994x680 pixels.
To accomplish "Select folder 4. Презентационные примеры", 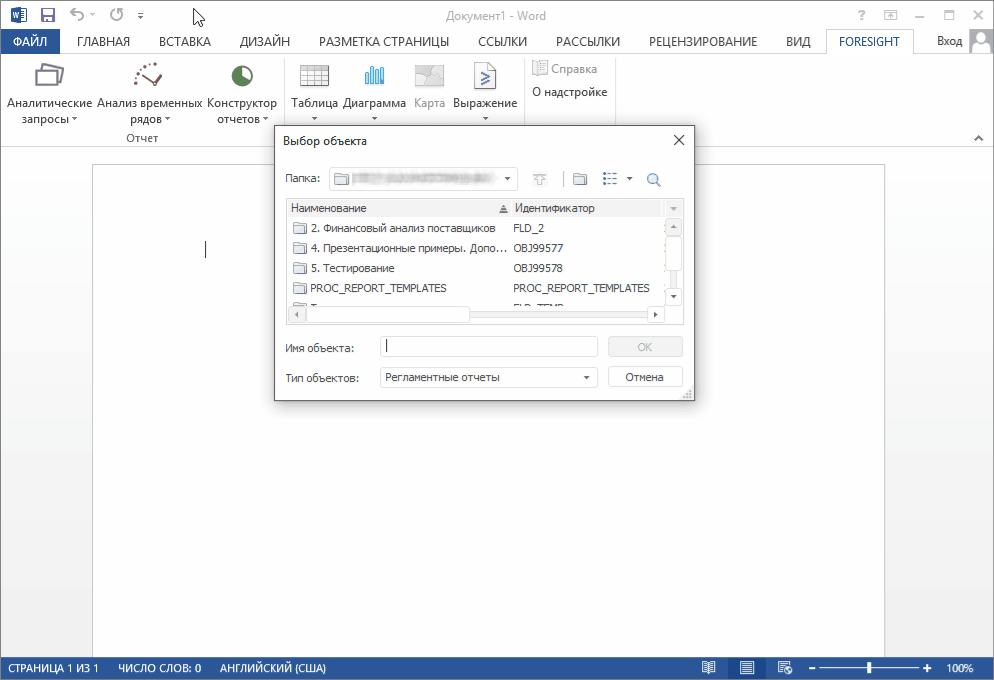I will coord(400,248).
